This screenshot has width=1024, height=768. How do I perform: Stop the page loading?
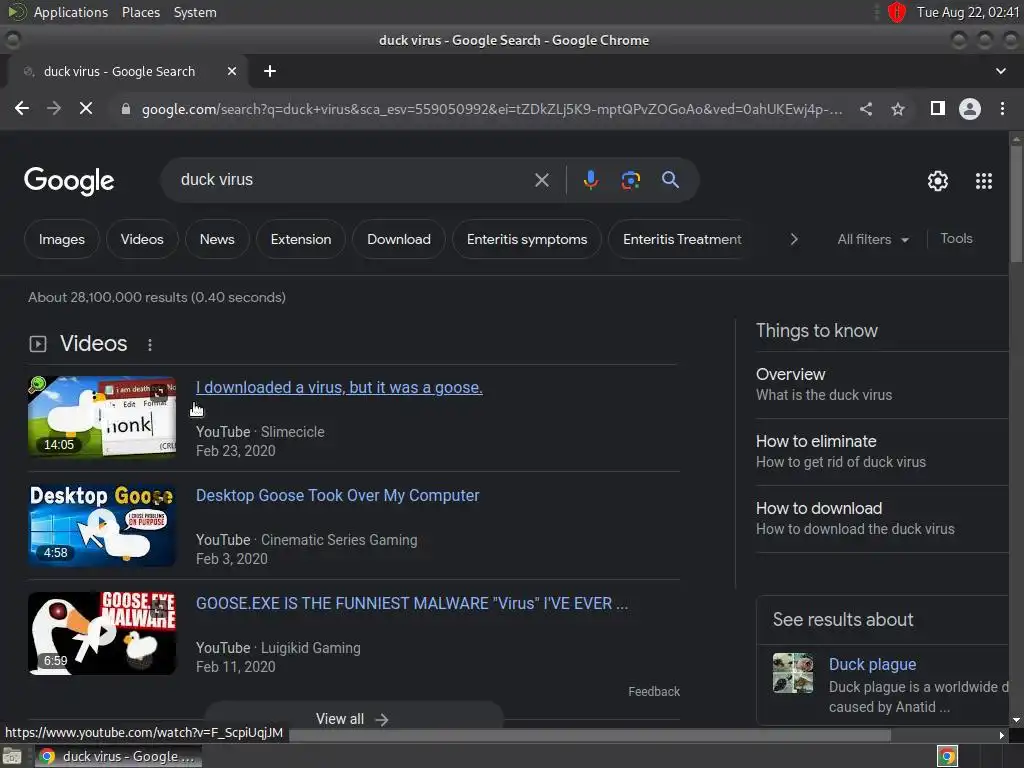click(86, 108)
